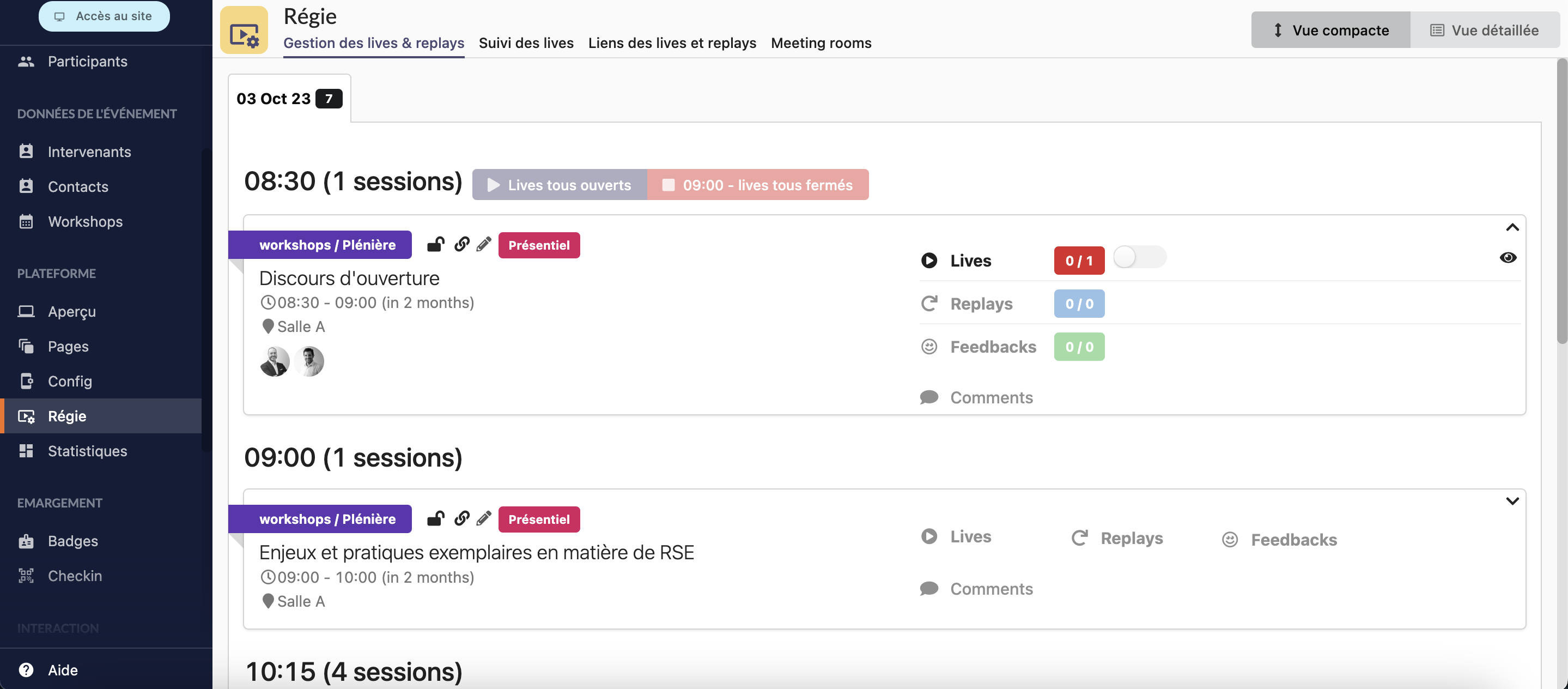Image resolution: width=1568 pixels, height=689 pixels.
Task: Open Checkin in the sidebar
Action: [74, 576]
